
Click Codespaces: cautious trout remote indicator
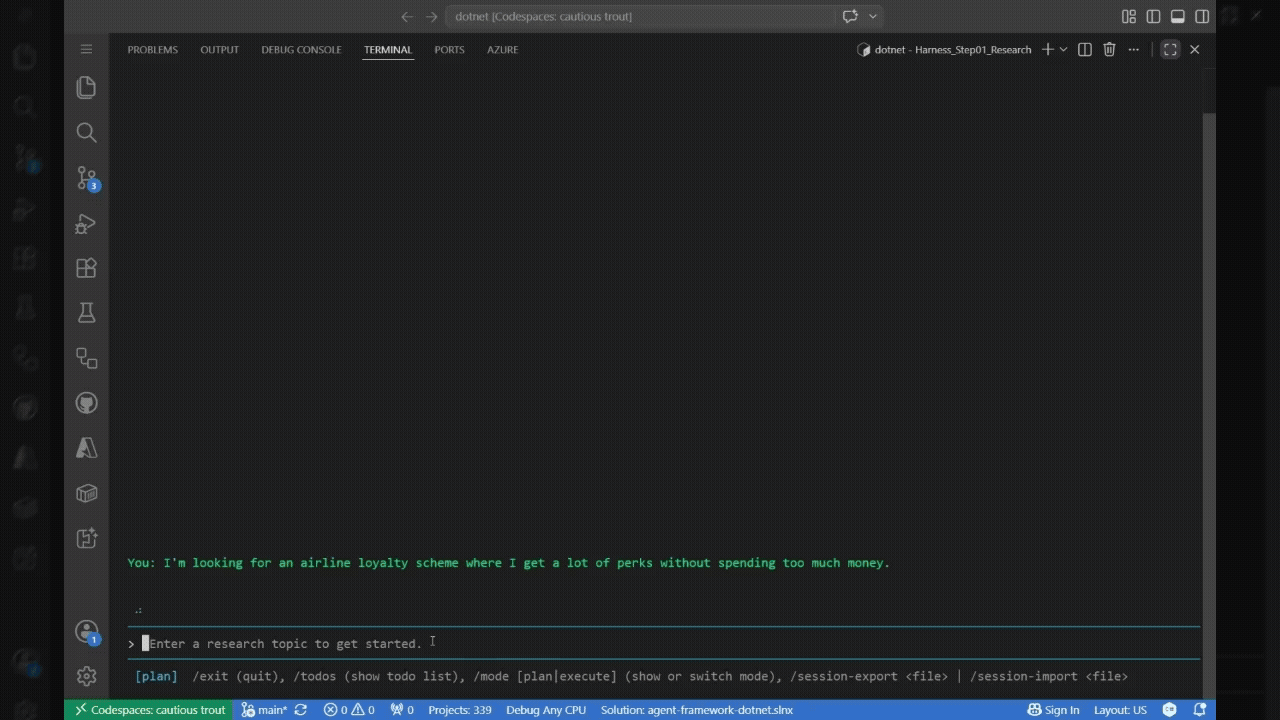coord(149,710)
